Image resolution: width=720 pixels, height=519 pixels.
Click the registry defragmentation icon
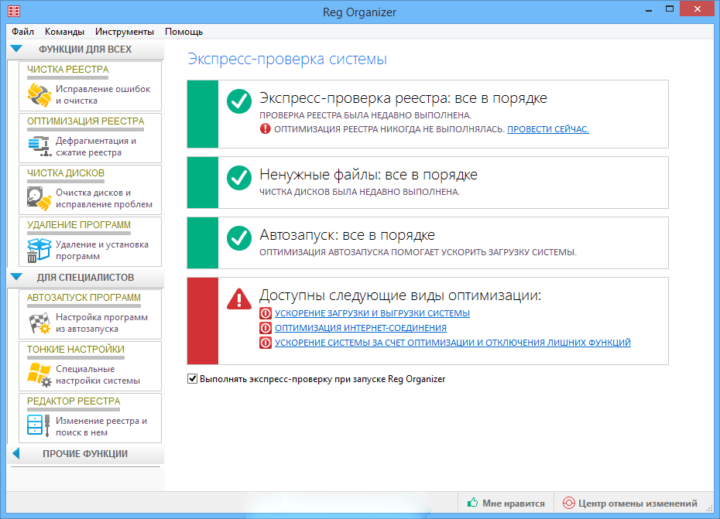pyautogui.click(x=39, y=147)
